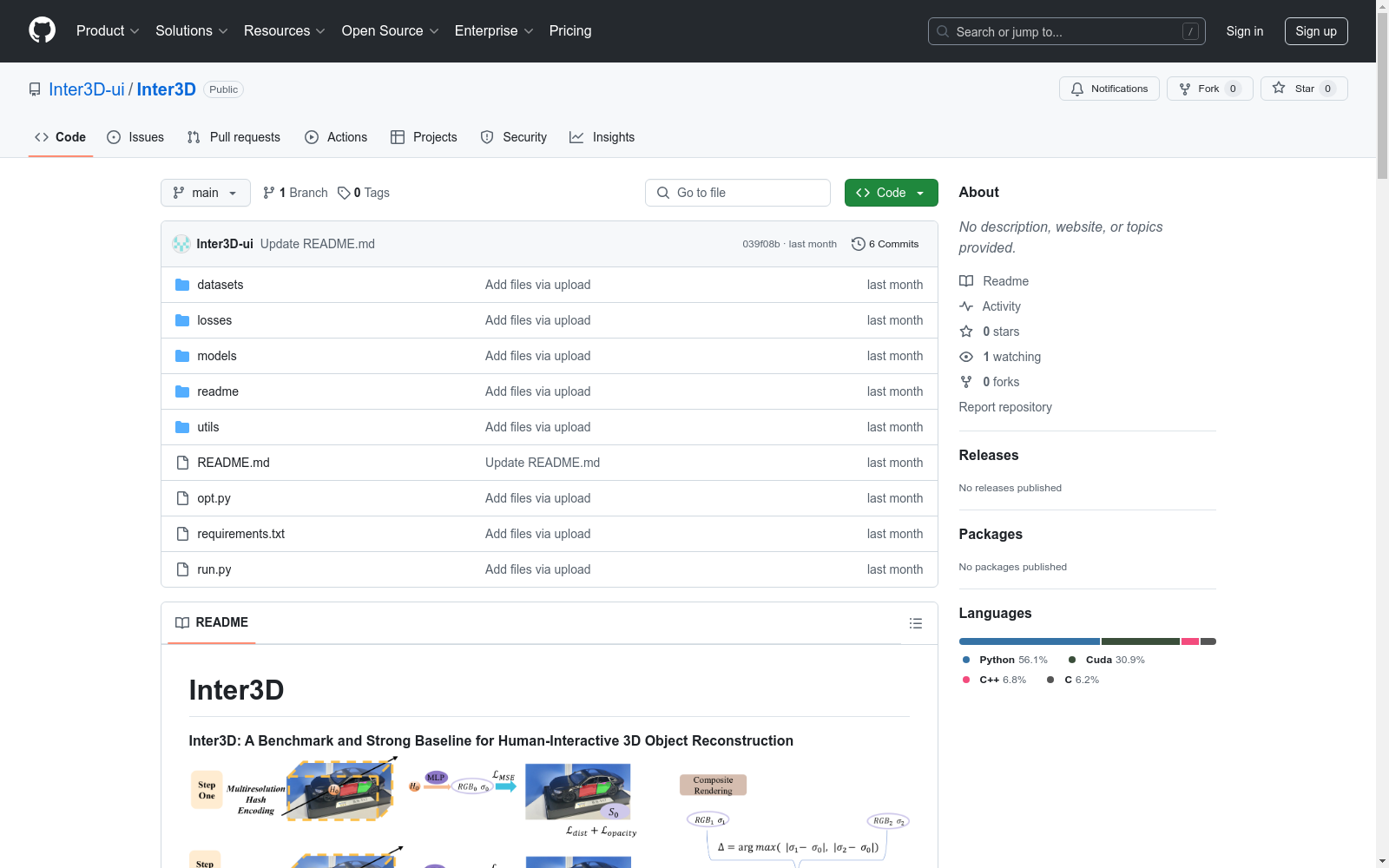Open the Releases heading link
The width and height of the screenshot is (1389, 868).
coord(989,455)
